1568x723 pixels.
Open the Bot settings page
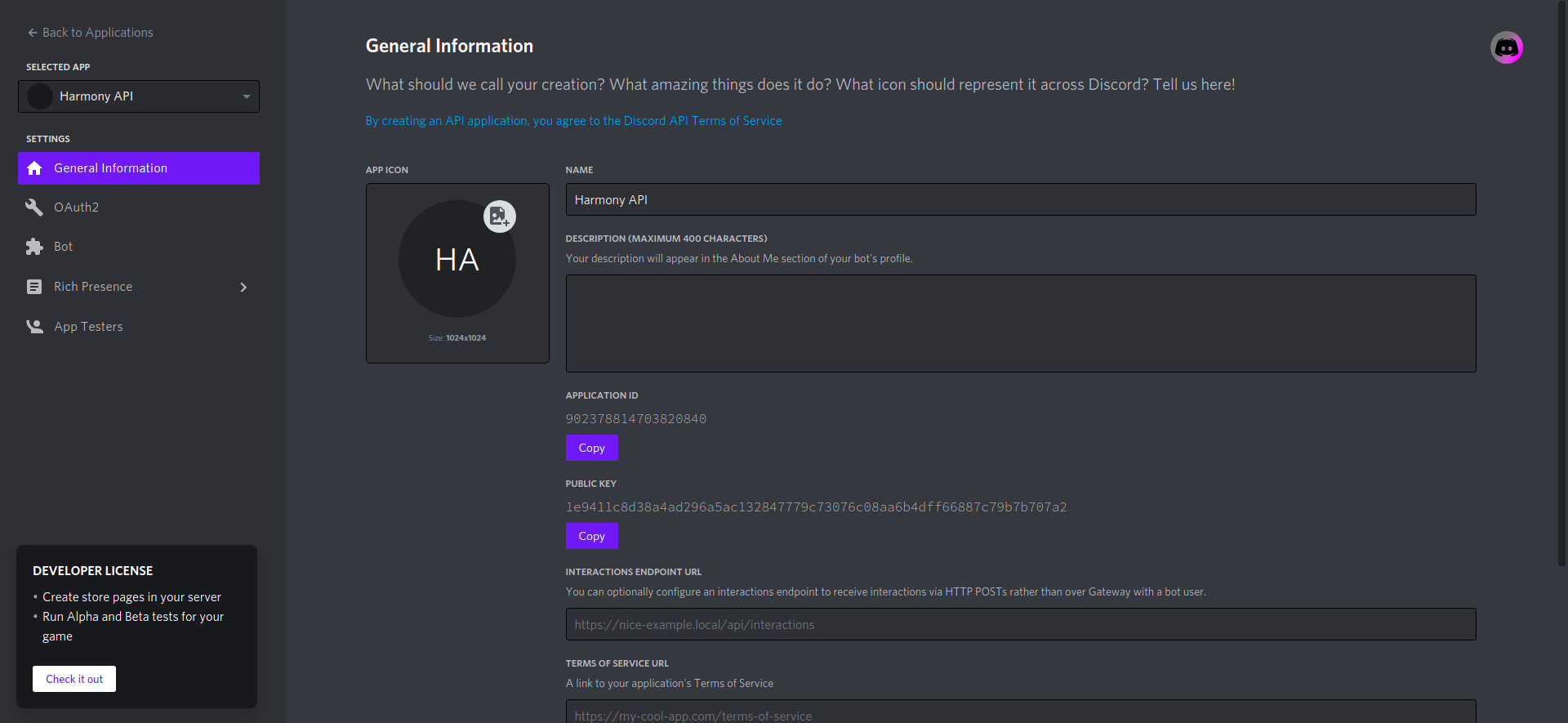(x=139, y=247)
